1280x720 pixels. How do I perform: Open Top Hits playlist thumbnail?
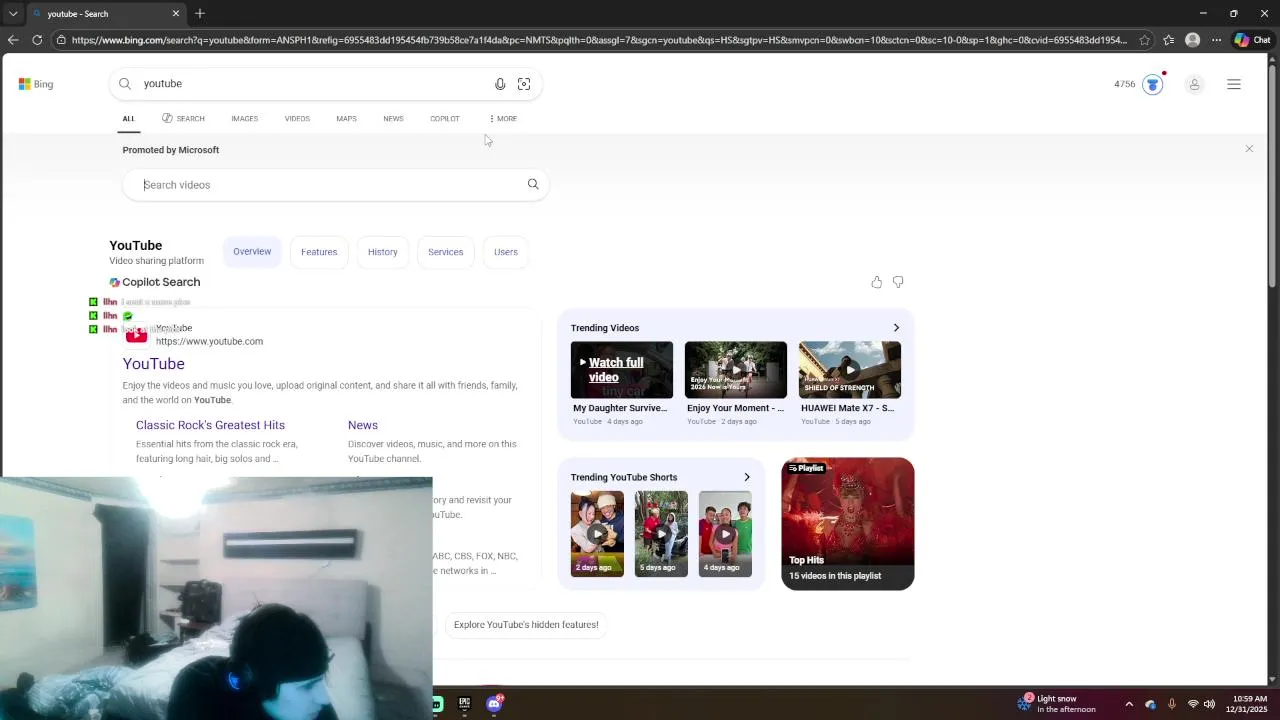coord(848,523)
